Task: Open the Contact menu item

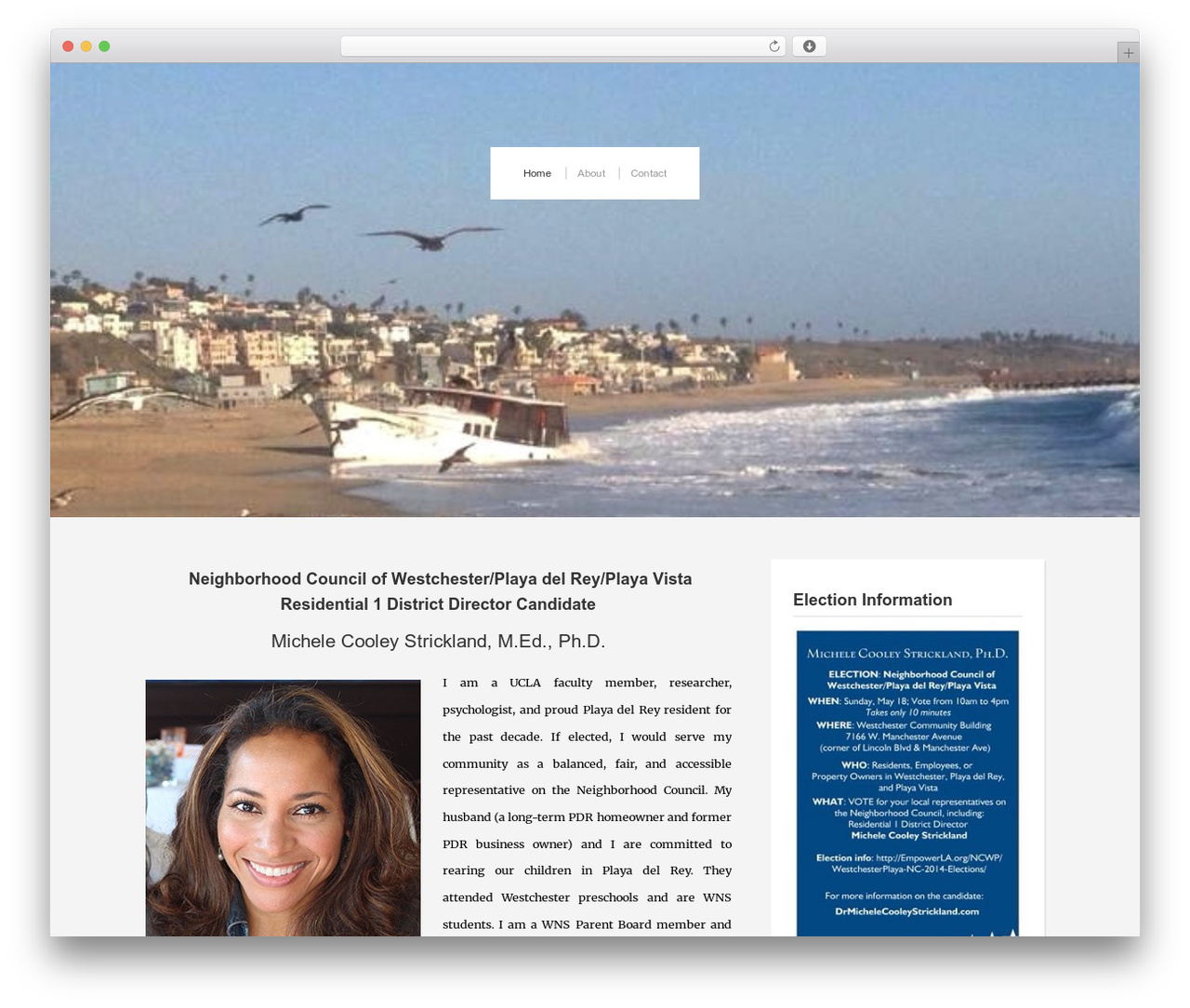Action: 649,174
